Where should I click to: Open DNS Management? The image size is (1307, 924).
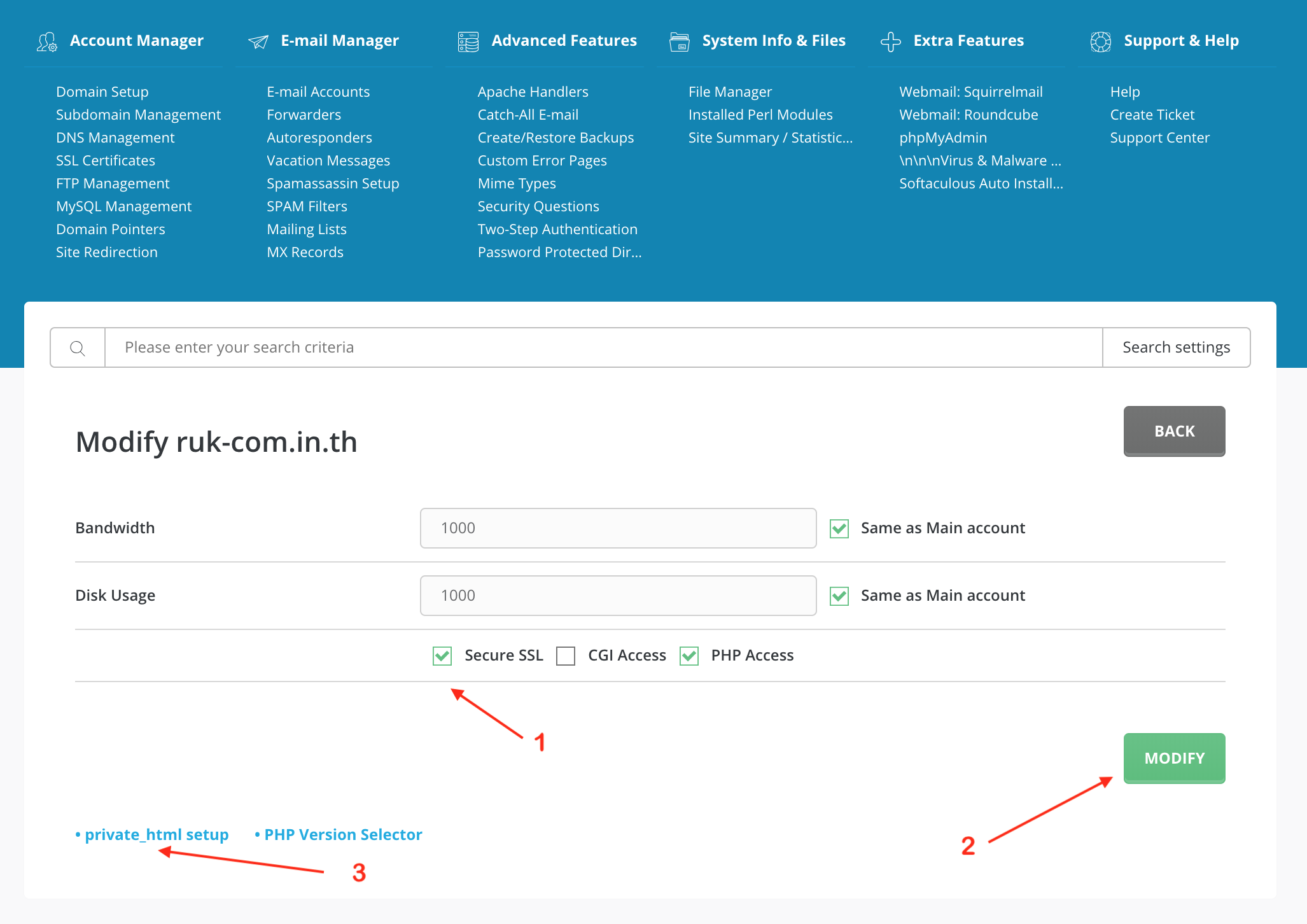115,137
